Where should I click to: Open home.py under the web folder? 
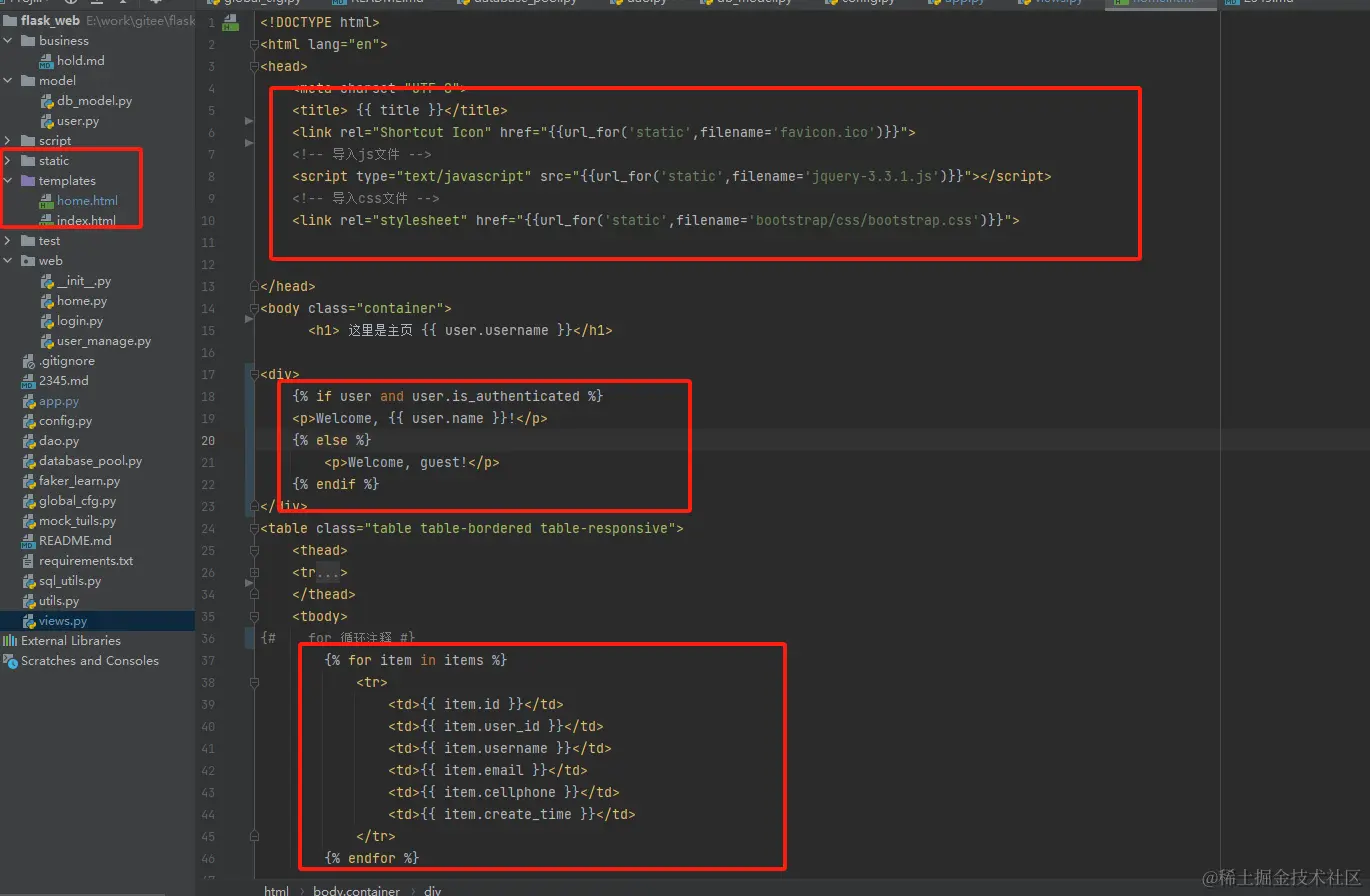point(82,301)
